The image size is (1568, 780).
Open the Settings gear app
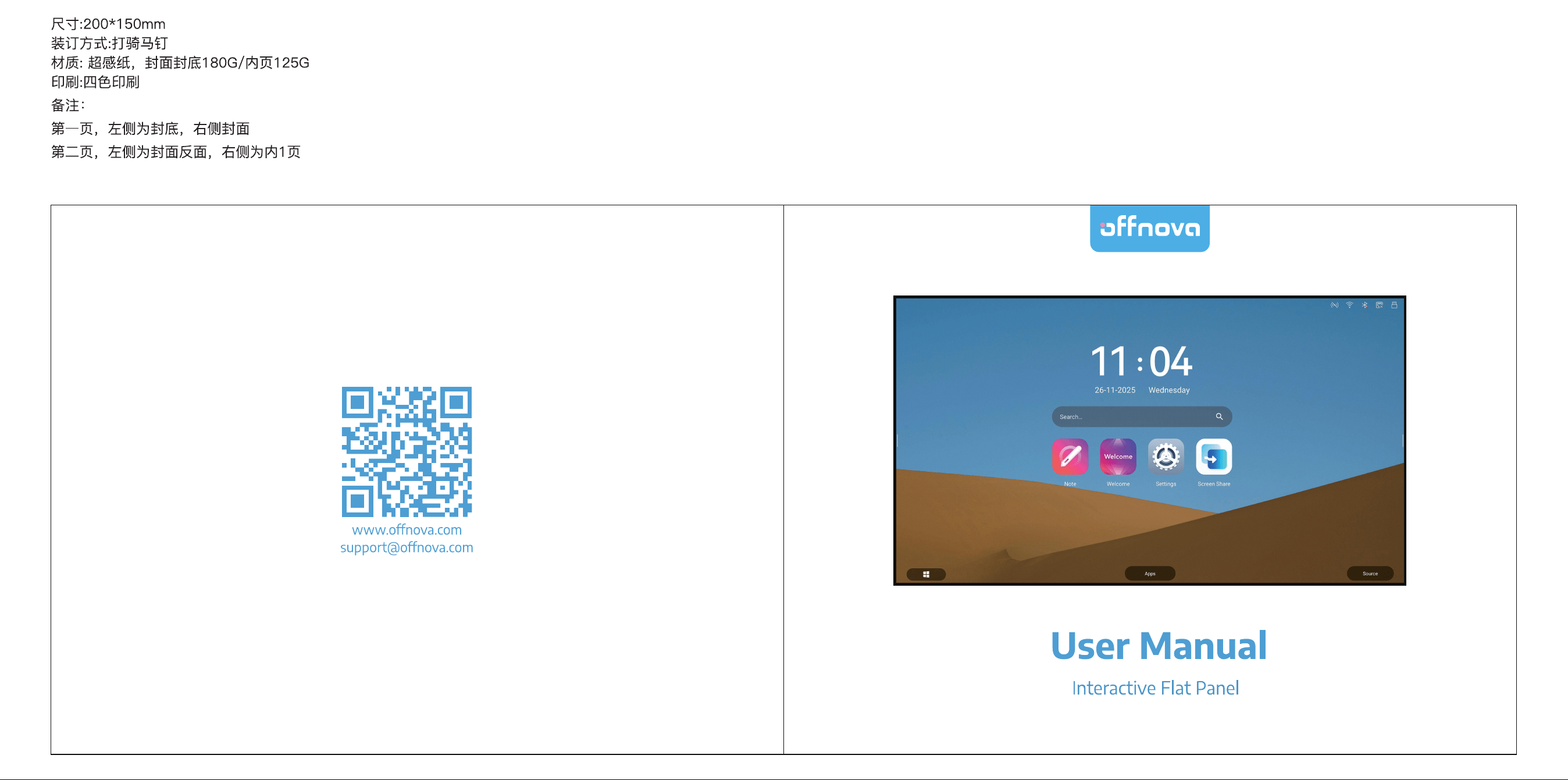click(x=1166, y=457)
